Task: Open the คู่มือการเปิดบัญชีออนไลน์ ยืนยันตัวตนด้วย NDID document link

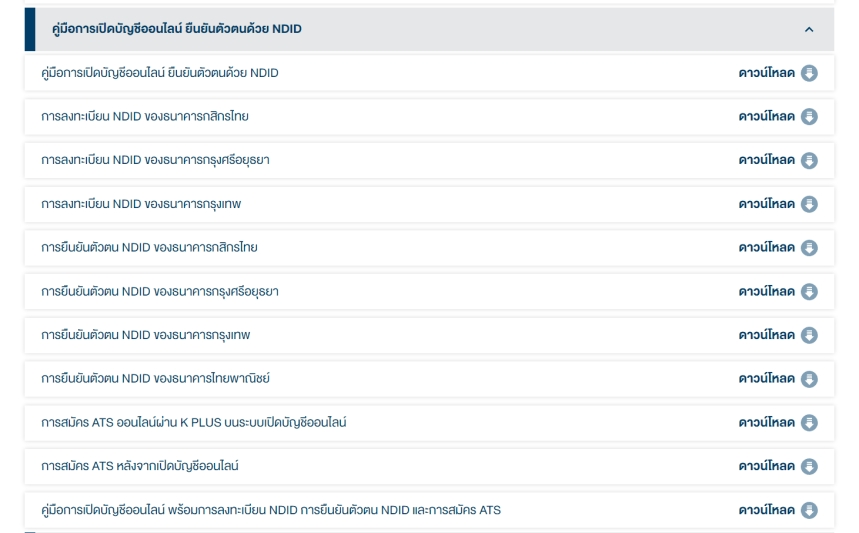Action: tap(160, 73)
